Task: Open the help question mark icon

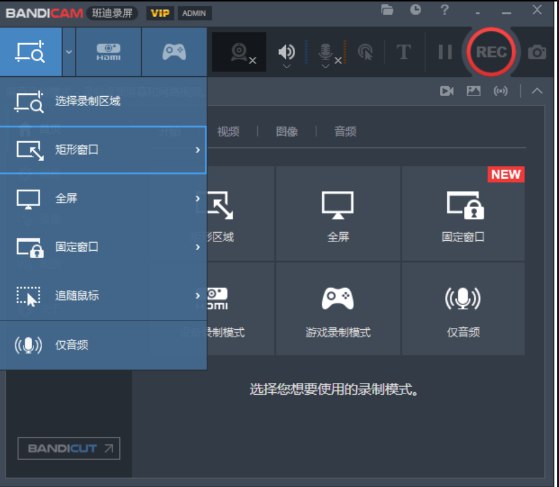Action: coord(444,10)
